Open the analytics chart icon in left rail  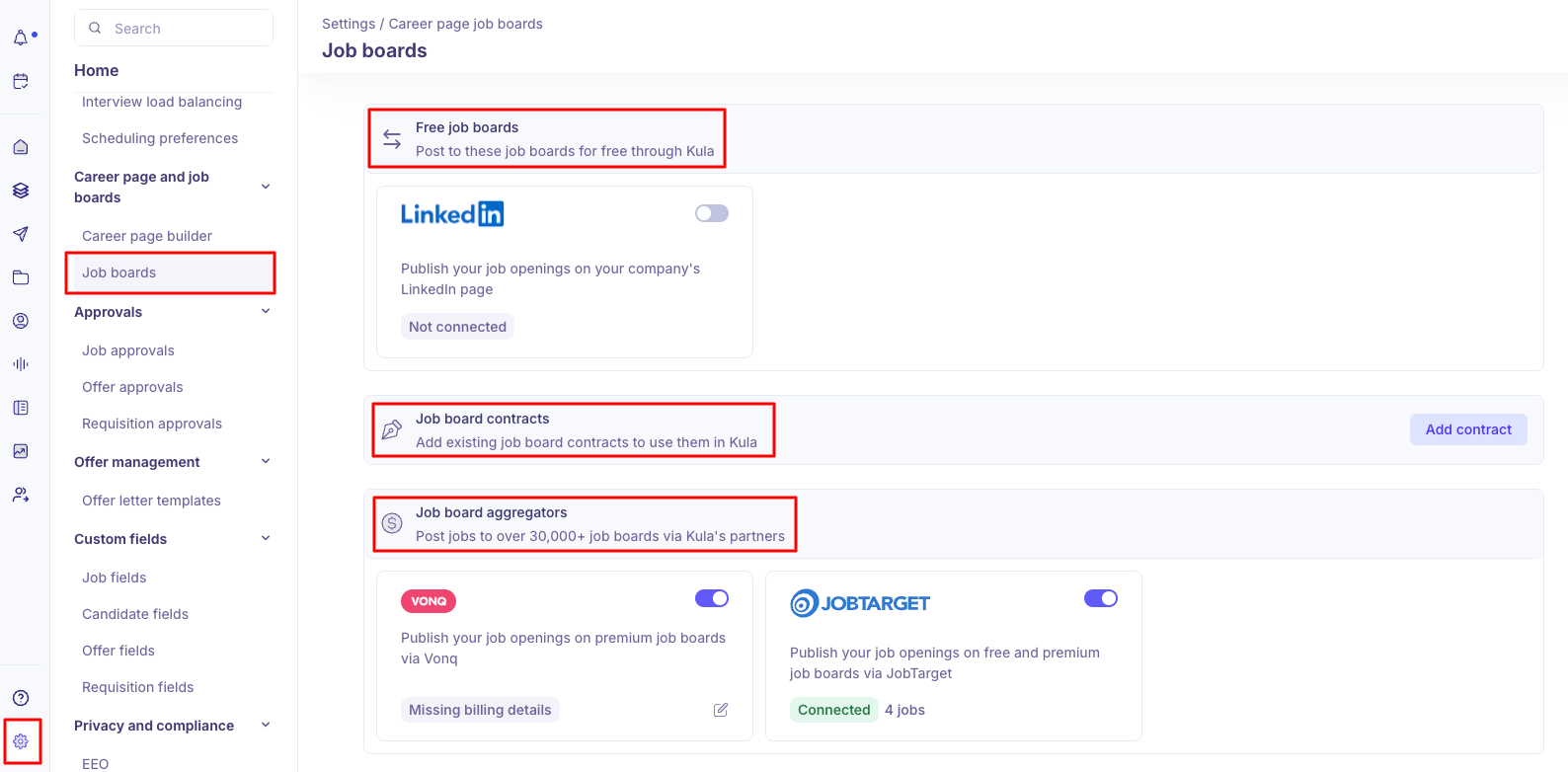click(21, 451)
